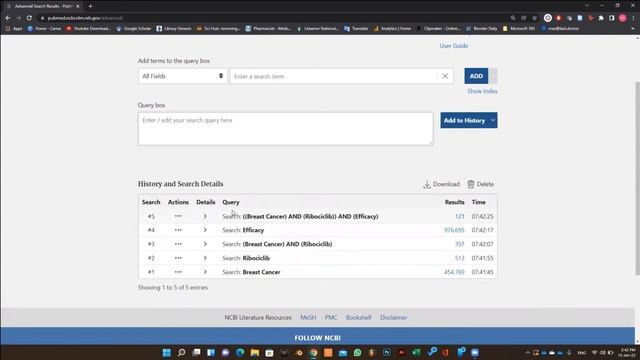The height and width of the screenshot is (360, 640).
Task: Expand details for search #2
Action: [205, 258]
